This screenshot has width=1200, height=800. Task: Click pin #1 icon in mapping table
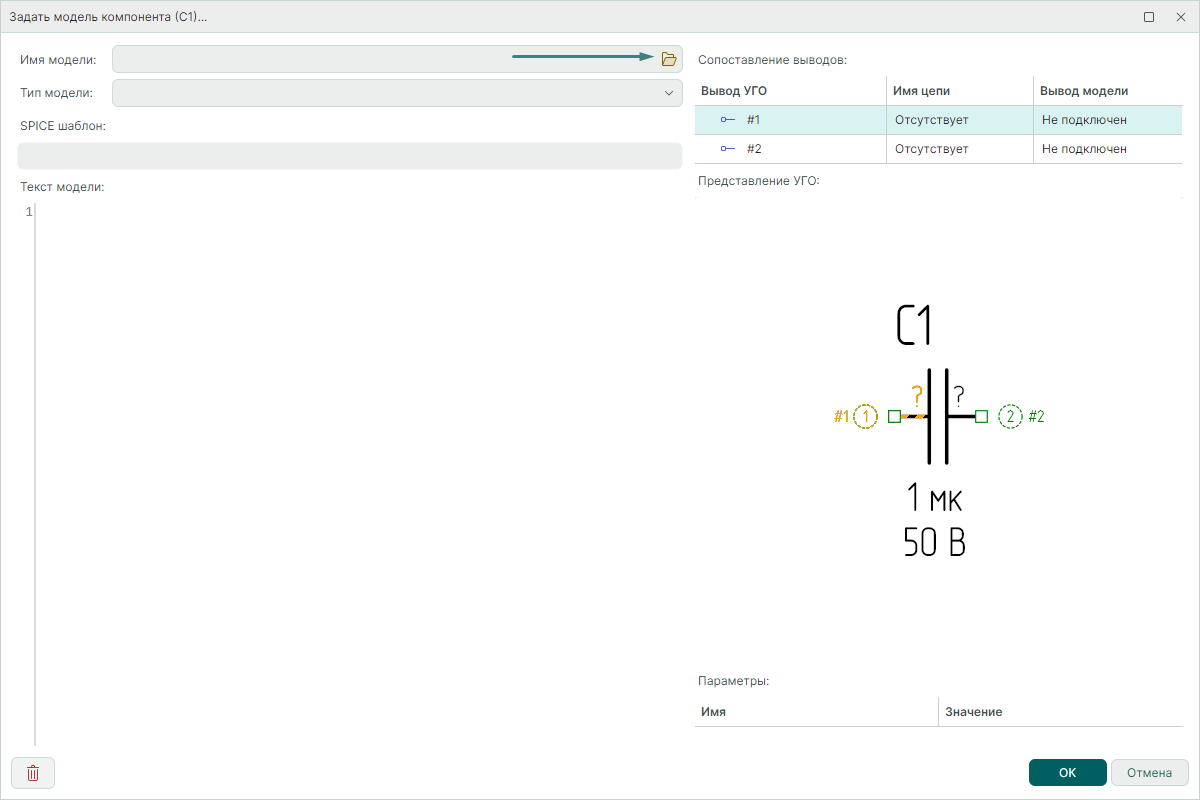coord(727,120)
